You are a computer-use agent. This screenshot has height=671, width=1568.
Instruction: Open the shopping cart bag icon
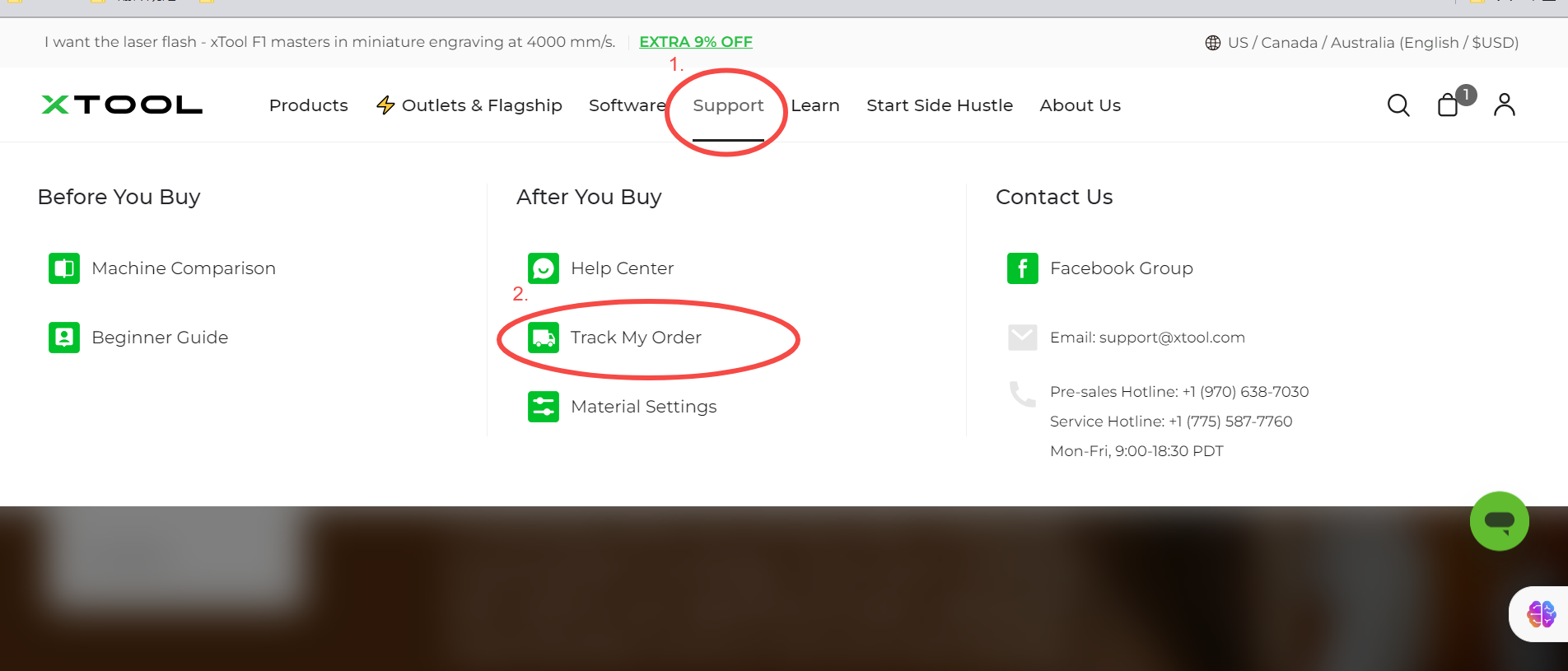(1449, 105)
